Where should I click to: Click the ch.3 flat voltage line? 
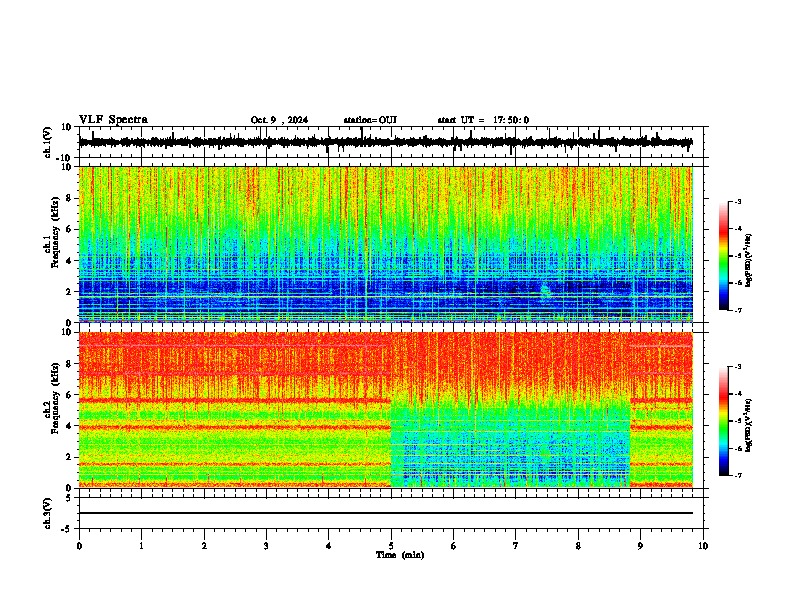coord(385,513)
